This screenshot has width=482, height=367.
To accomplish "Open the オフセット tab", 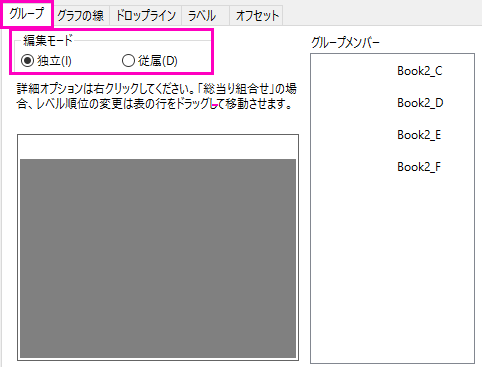I will [x=257, y=16].
